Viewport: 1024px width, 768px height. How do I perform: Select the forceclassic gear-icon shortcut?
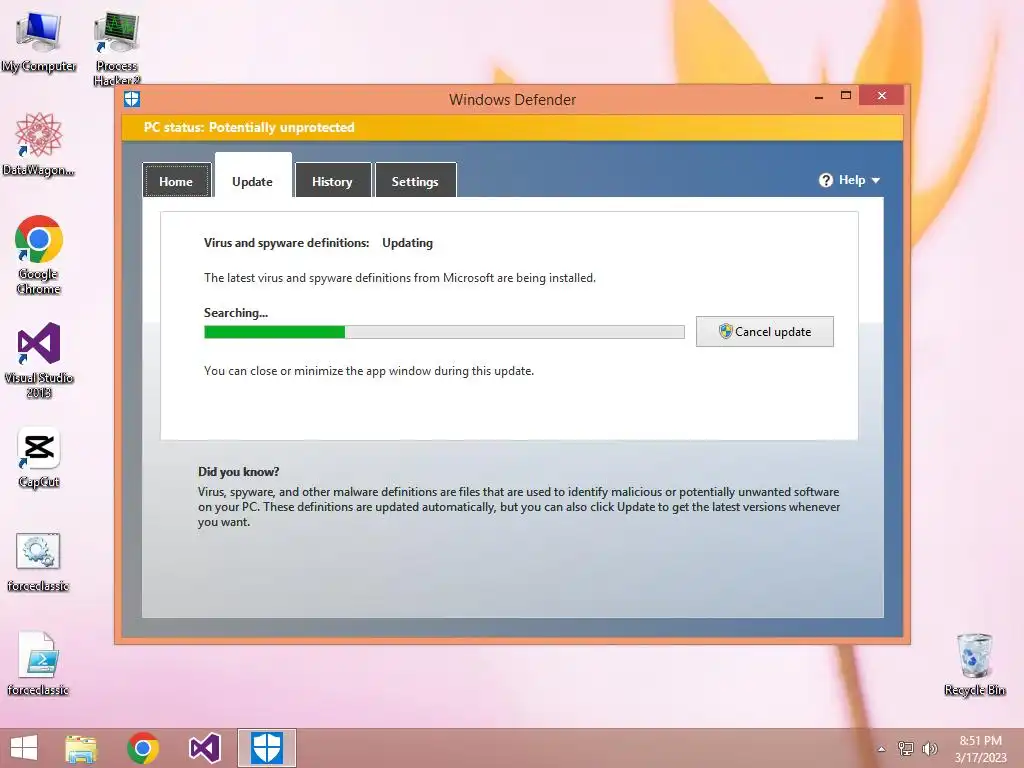(38, 562)
